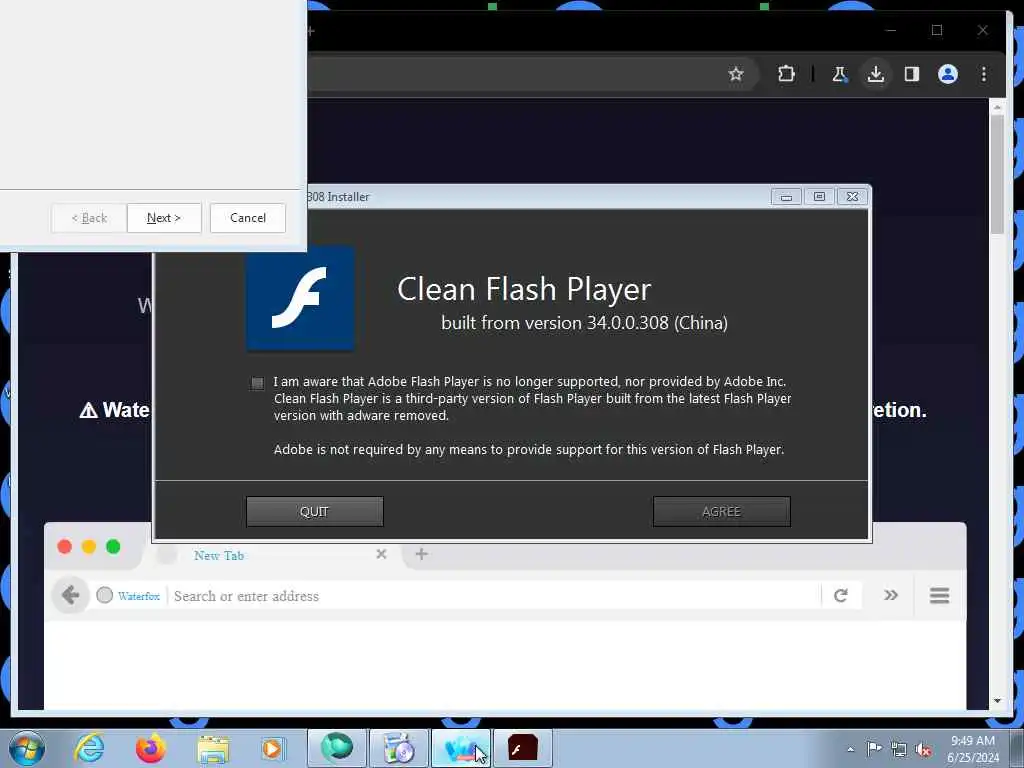Click Chrome page scrollbar thumb
This screenshot has width=1024, height=768.
click(x=997, y=174)
